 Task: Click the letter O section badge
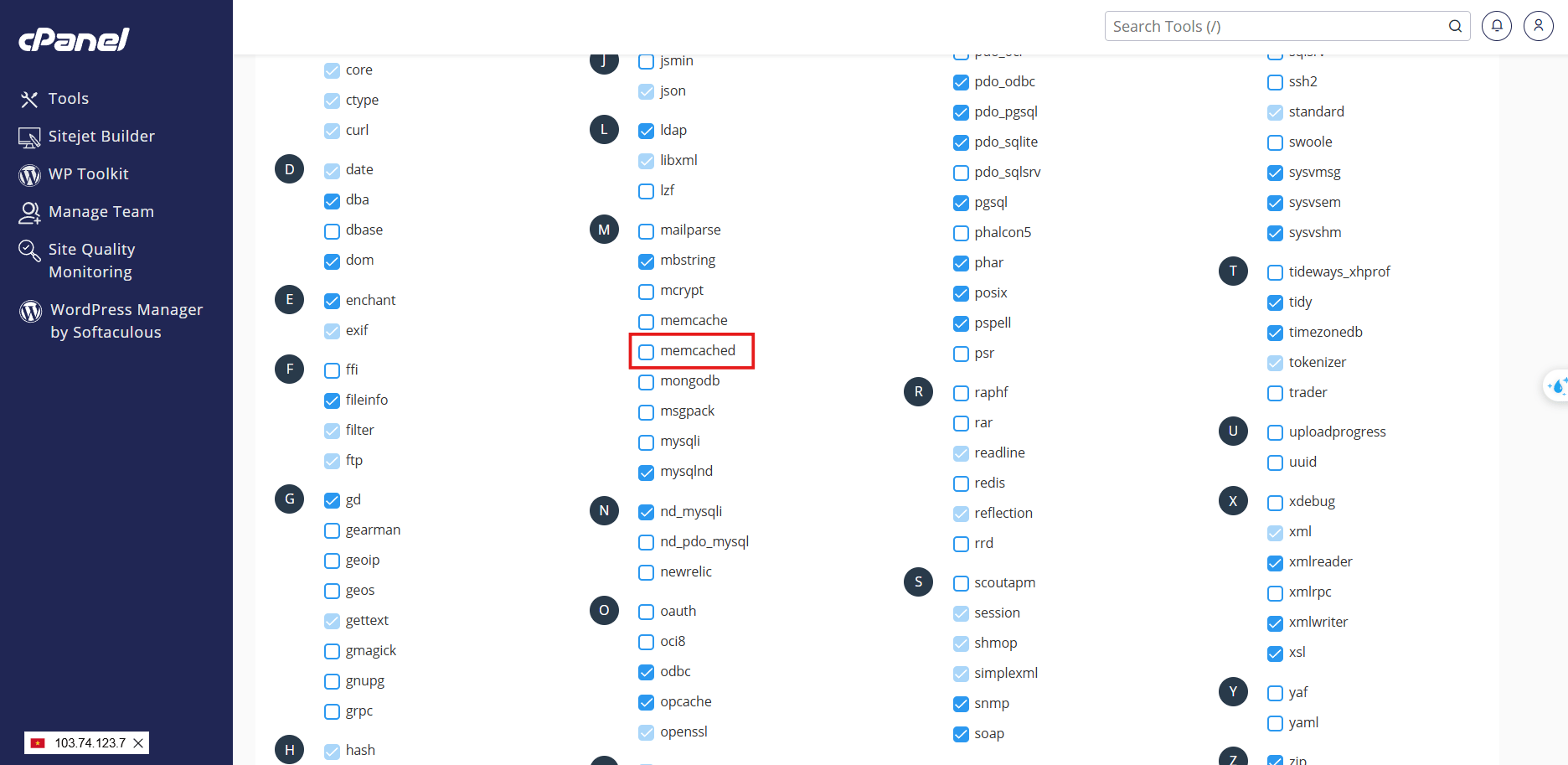604,610
